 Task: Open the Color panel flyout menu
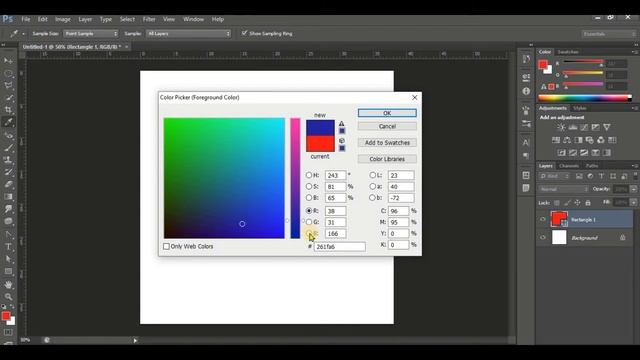[x=634, y=52]
